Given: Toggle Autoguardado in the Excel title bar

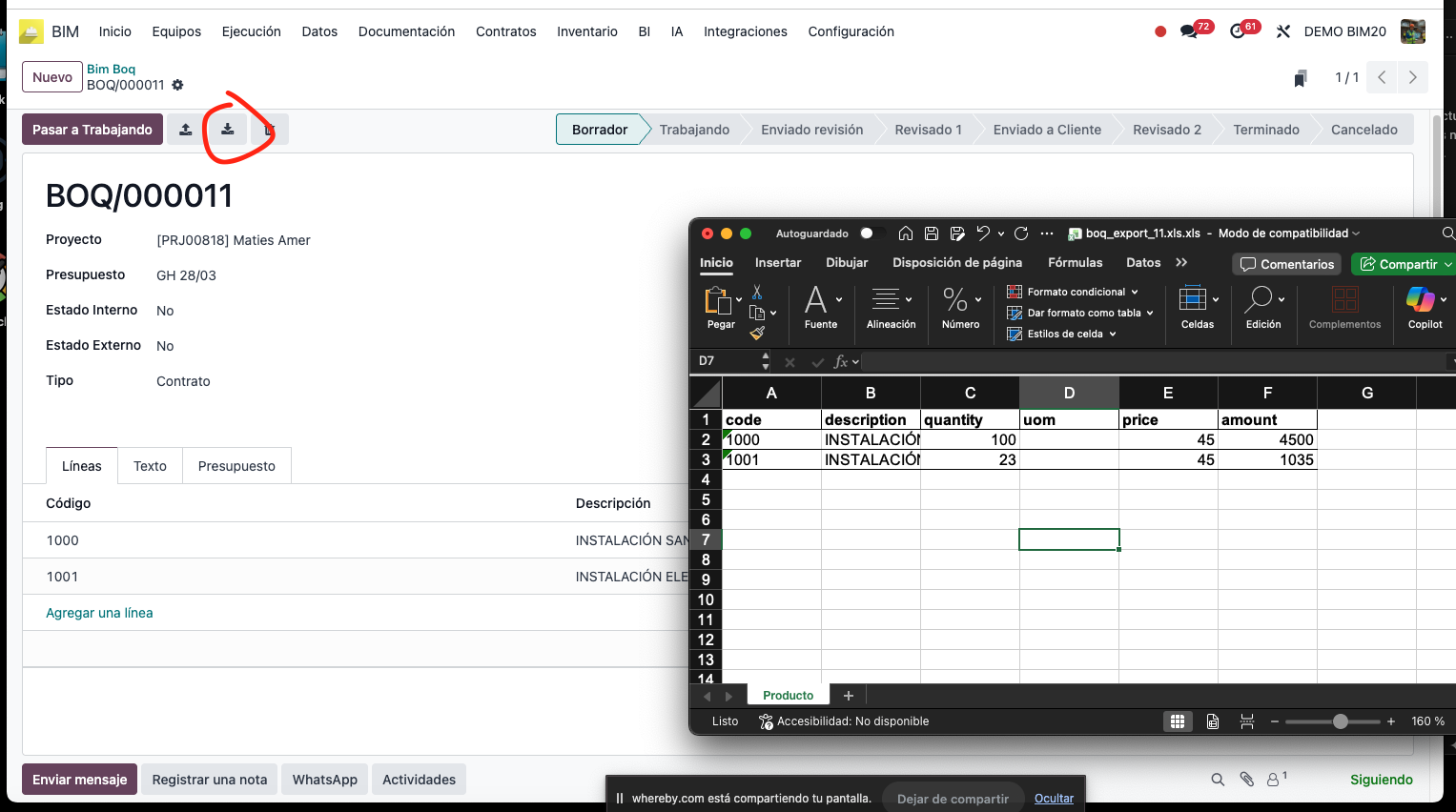Looking at the screenshot, I should (866, 233).
